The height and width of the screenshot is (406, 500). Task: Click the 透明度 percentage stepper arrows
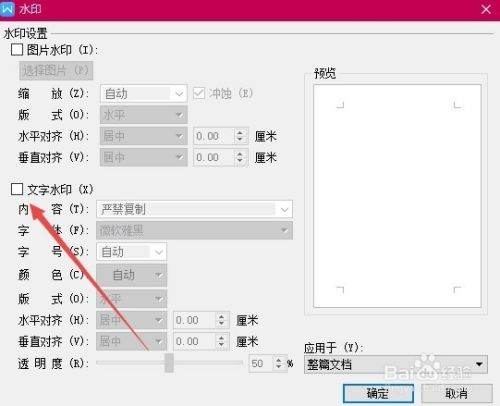278,363
